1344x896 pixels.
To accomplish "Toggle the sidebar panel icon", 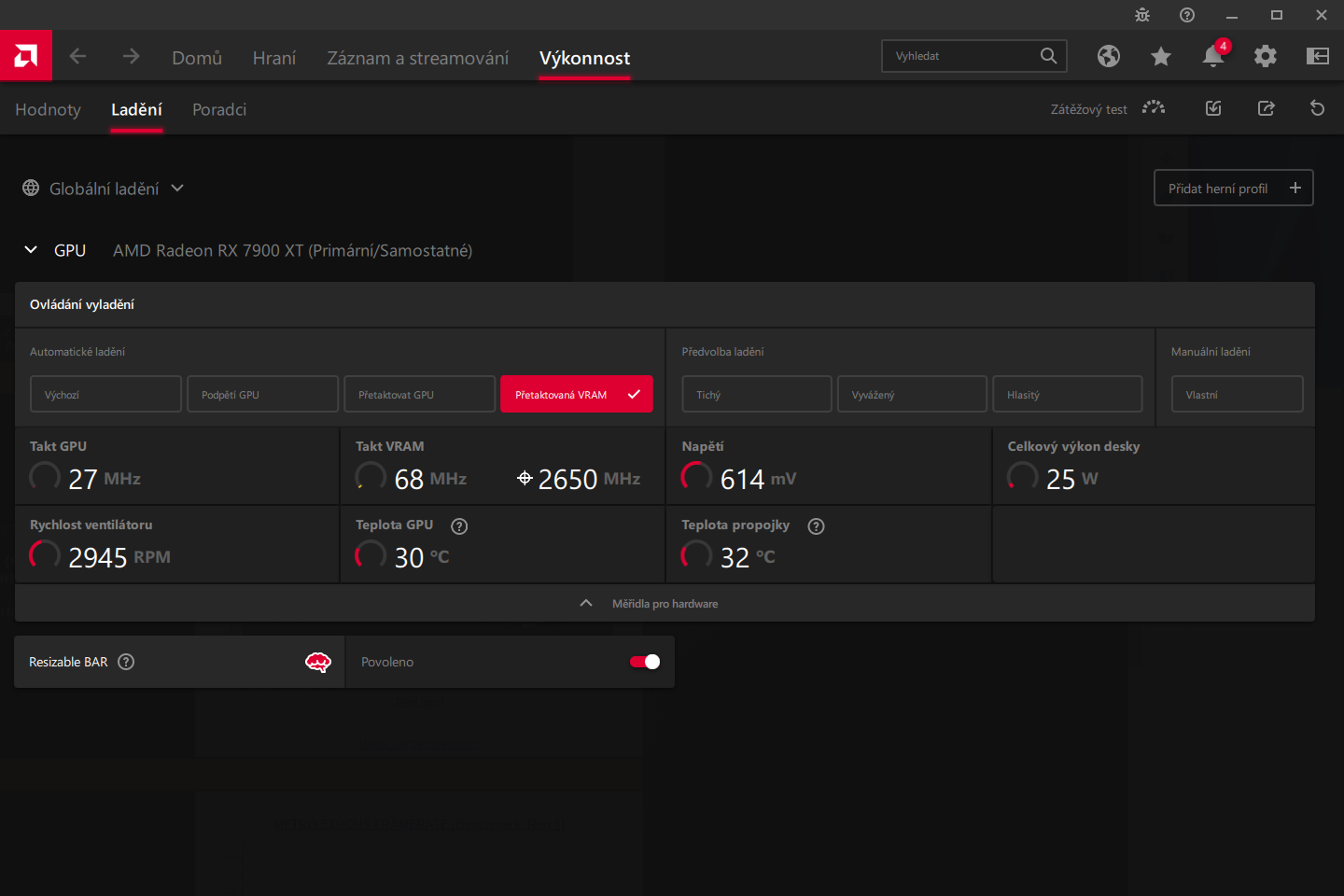I will tap(1318, 56).
